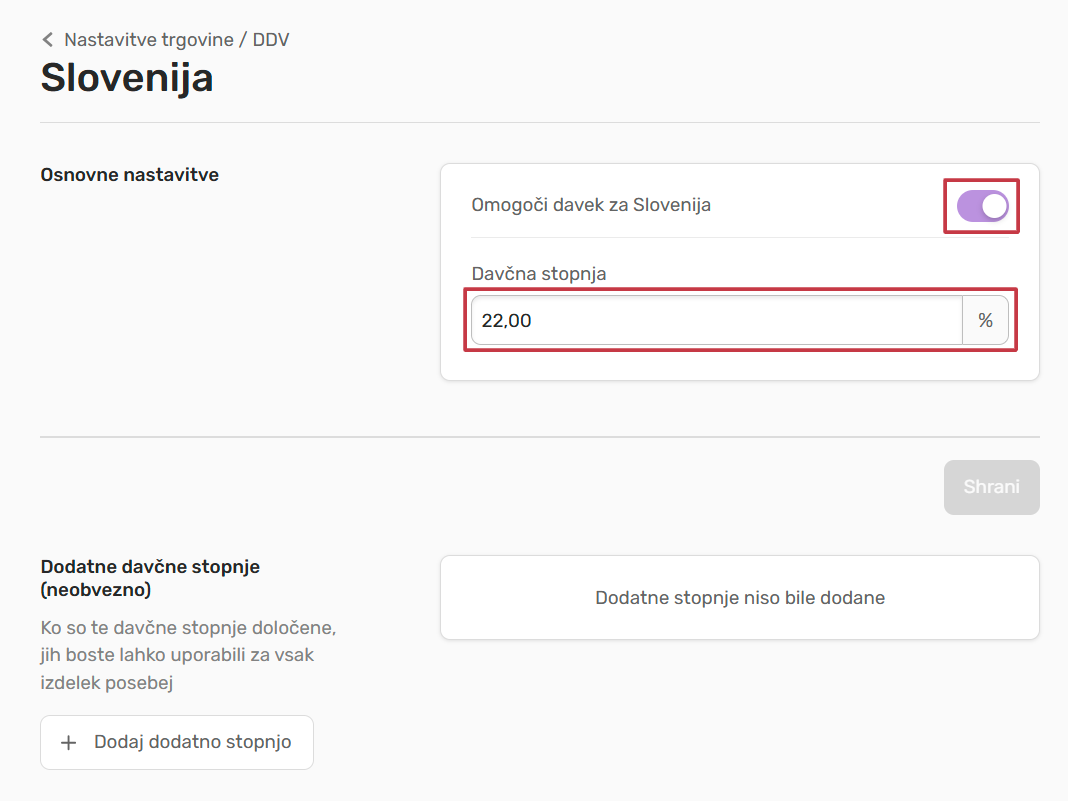This screenshot has height=801, width=1068.
Task: Click the DDV part of the breadcrumb
Action: point(271,40)
